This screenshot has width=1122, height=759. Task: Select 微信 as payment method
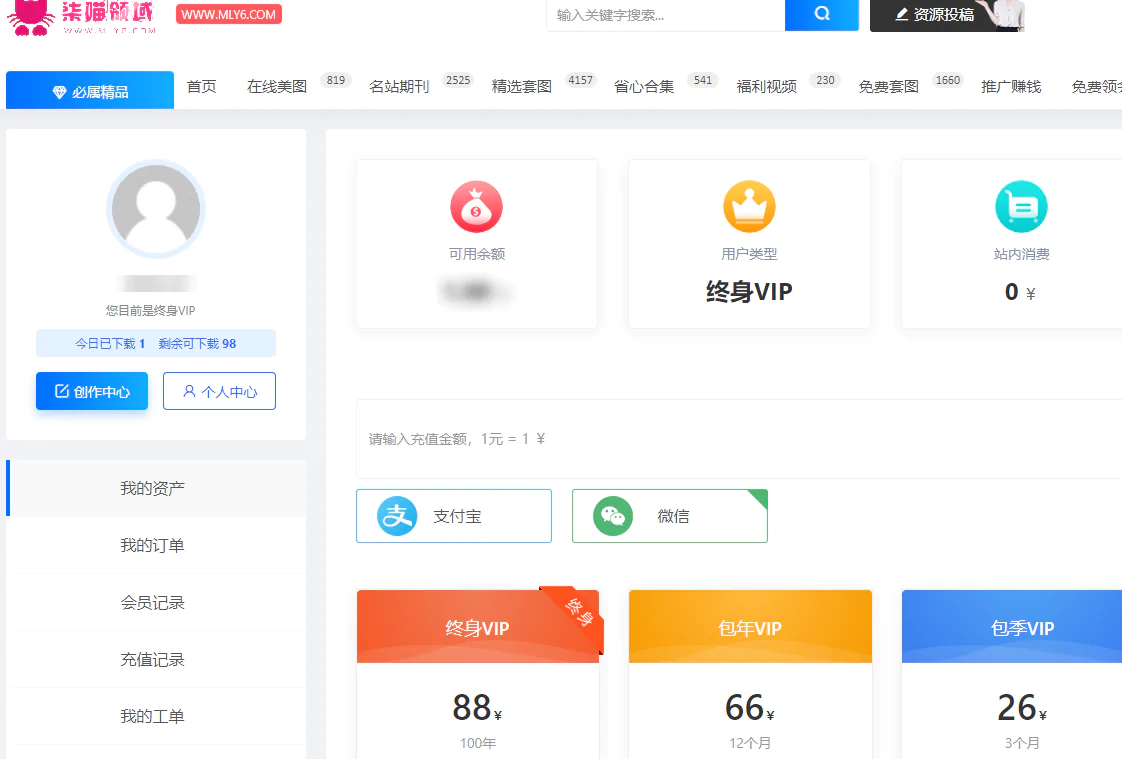(x=670, y=516)
